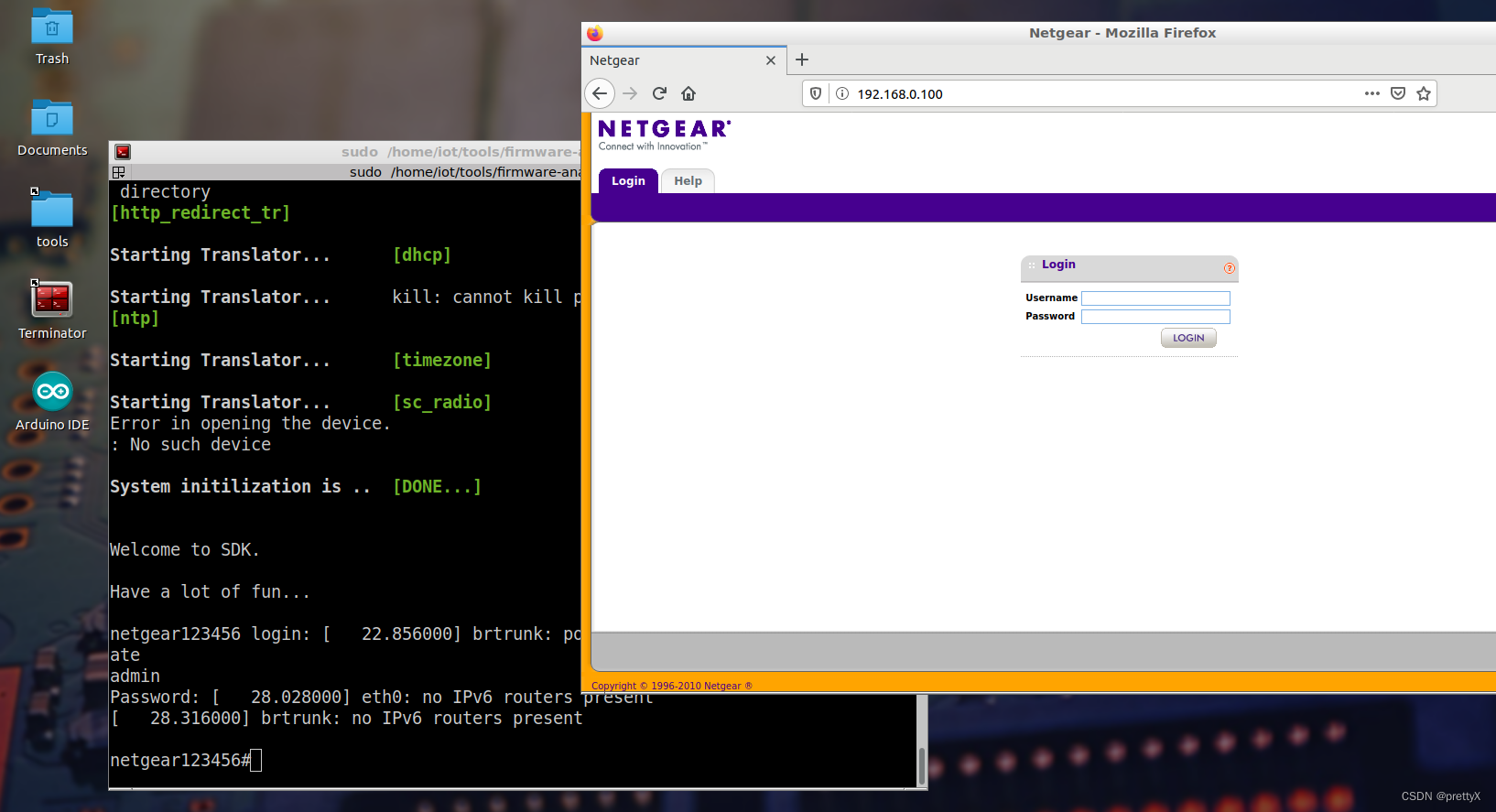The width and height of the screenshot is (1496, 812).
Task: Click the [sc_radio] text in terminal
Action: [x=442, y=402]
